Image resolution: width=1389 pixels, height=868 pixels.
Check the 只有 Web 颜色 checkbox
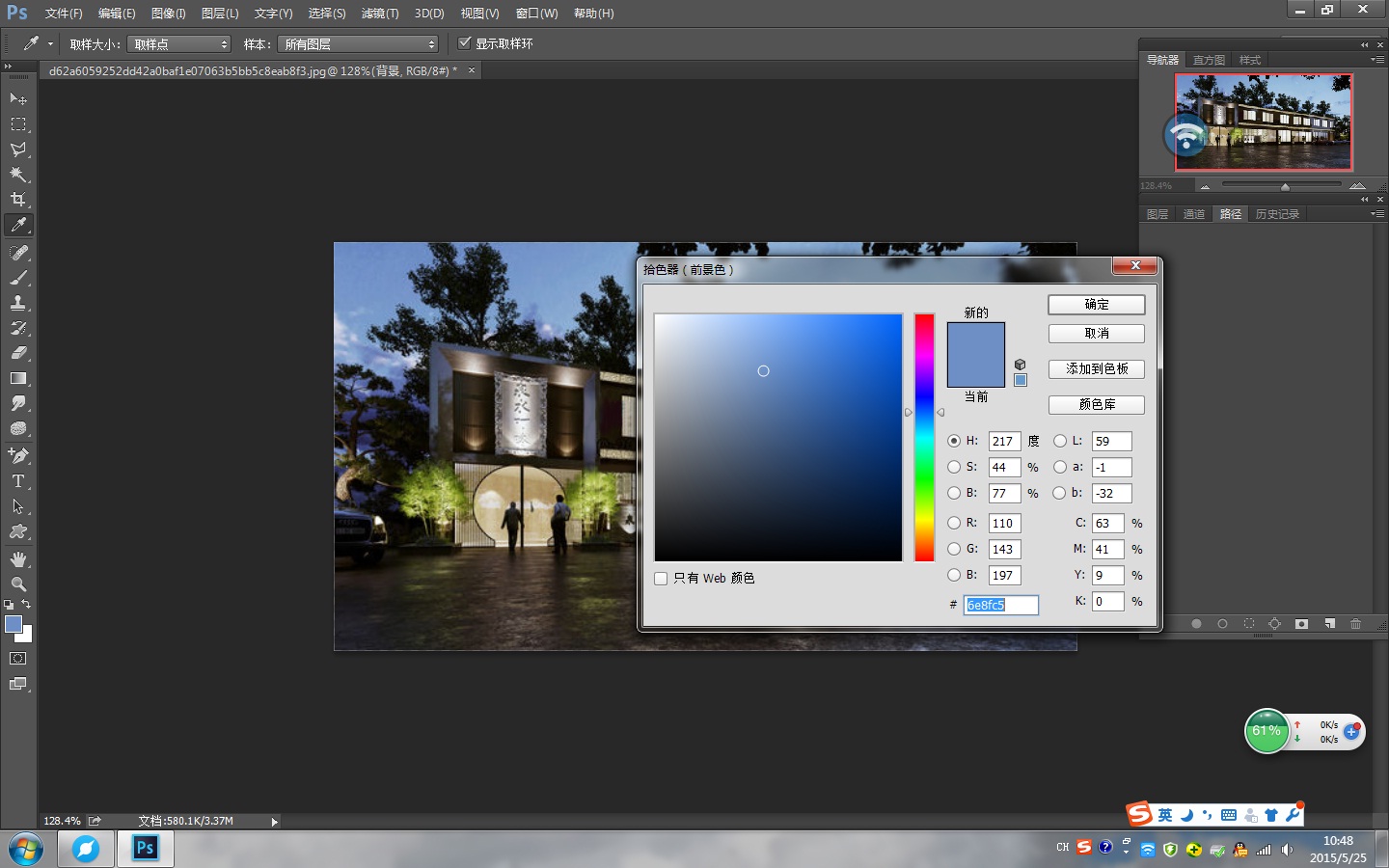coord(661,579)
